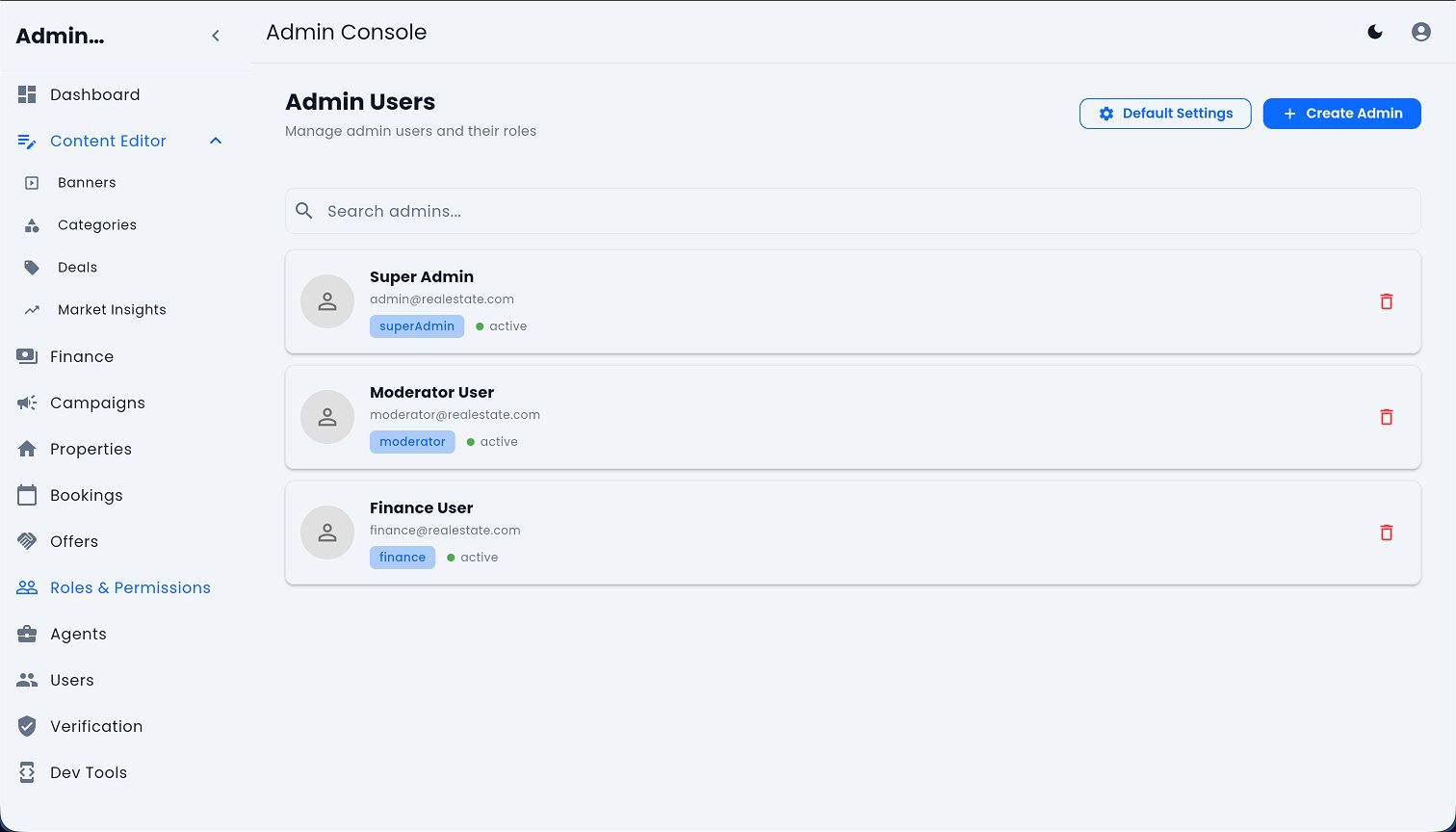This screenshot has height=832, width=1456.
Task: Click the Campaigns megaphone icon
Action: tap(27, 403)
